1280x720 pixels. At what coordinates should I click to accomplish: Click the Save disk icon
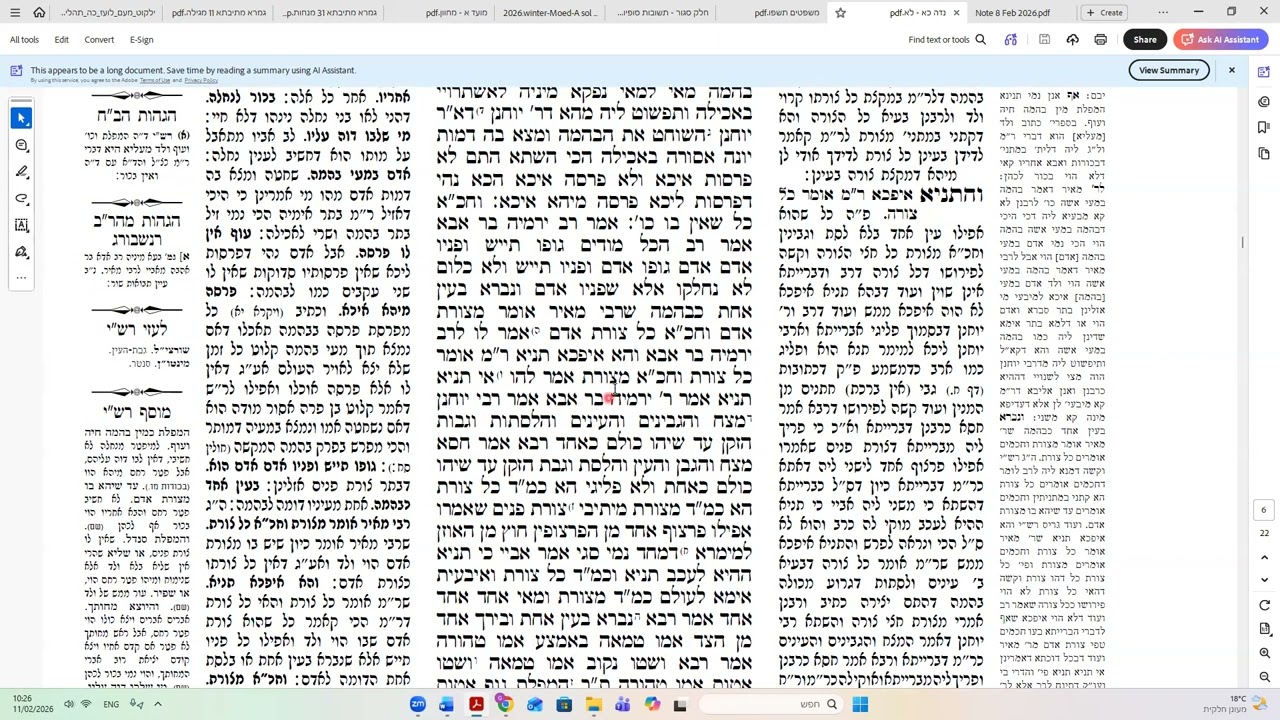point(1044,40)
